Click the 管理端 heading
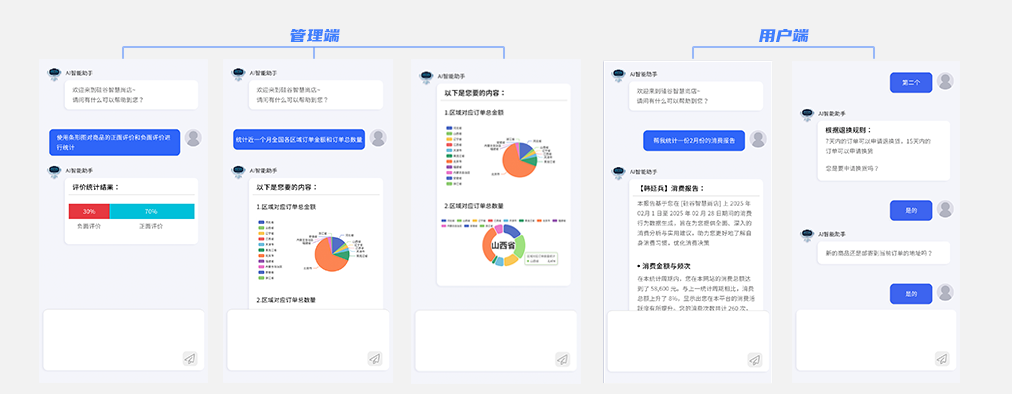 click(x=314, y=36)
